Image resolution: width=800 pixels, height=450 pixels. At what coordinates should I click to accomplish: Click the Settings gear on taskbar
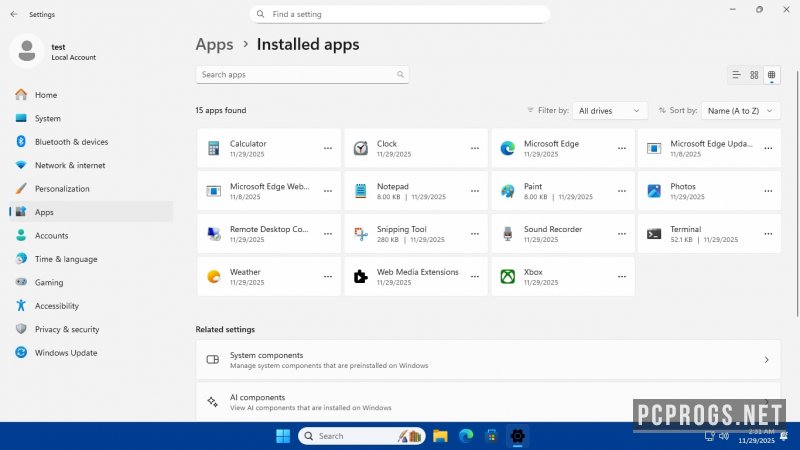click(x=517, y=436)
